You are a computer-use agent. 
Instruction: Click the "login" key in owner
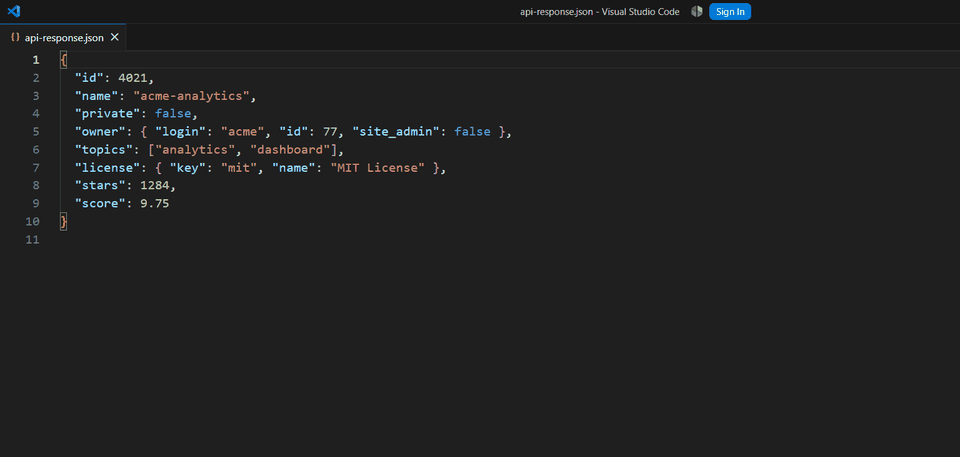coord(179,132)
